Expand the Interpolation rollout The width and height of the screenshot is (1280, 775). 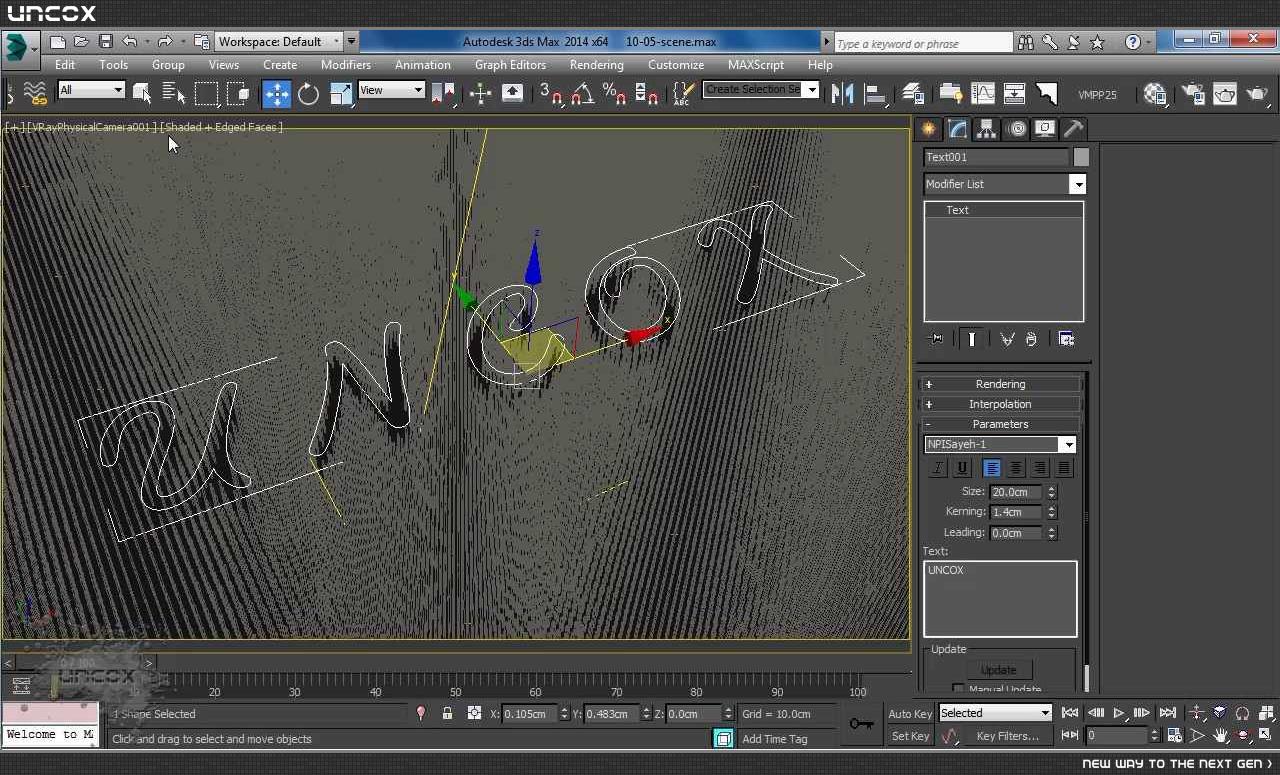[1000, 404]
